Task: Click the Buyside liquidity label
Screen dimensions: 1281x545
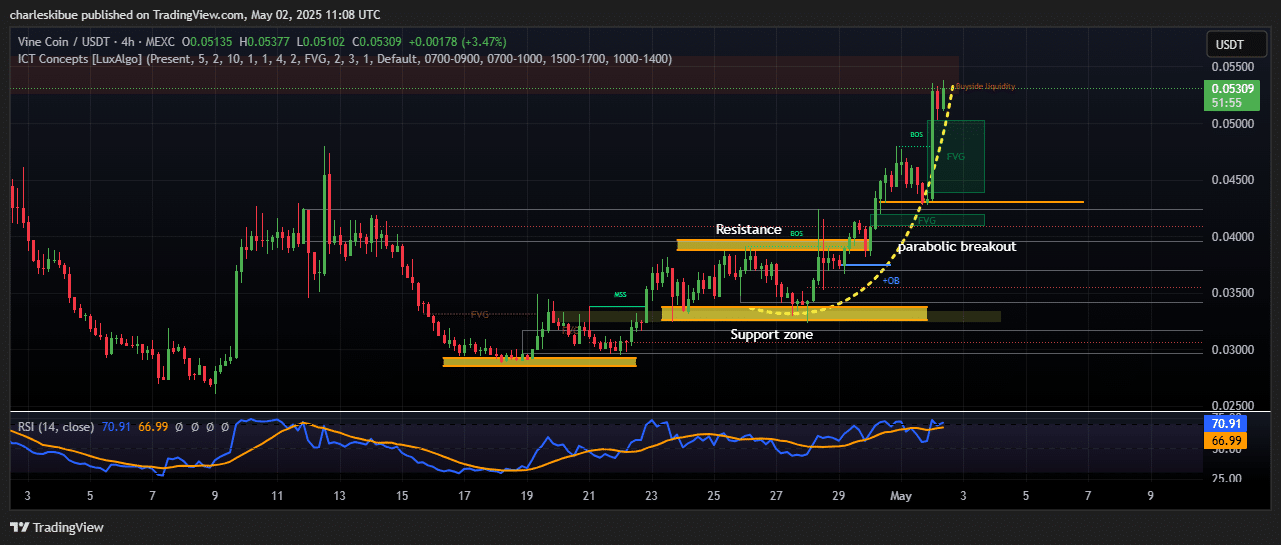Action: pos(987,87)
